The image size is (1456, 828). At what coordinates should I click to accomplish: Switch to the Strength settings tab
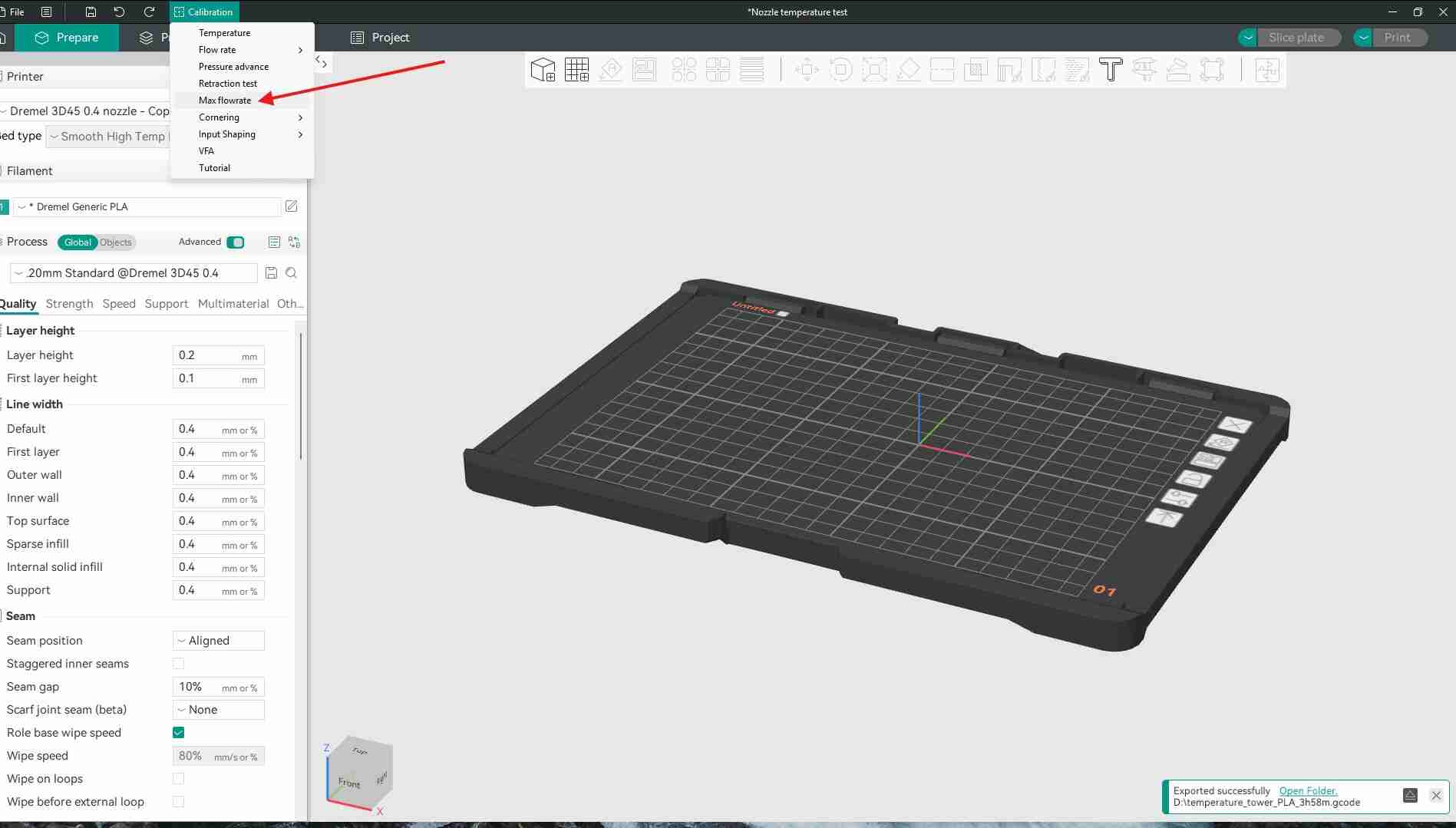[69, 304]
